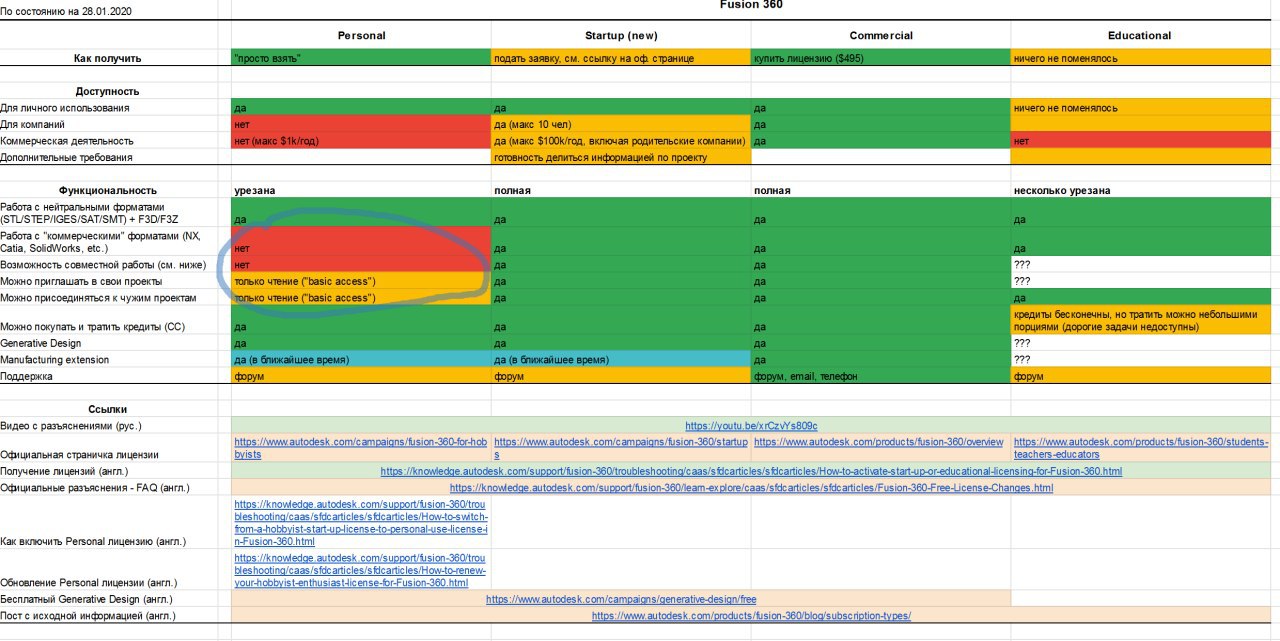
Task: Open the generative-design/free campaign link
Action: (x=621, y=600)
